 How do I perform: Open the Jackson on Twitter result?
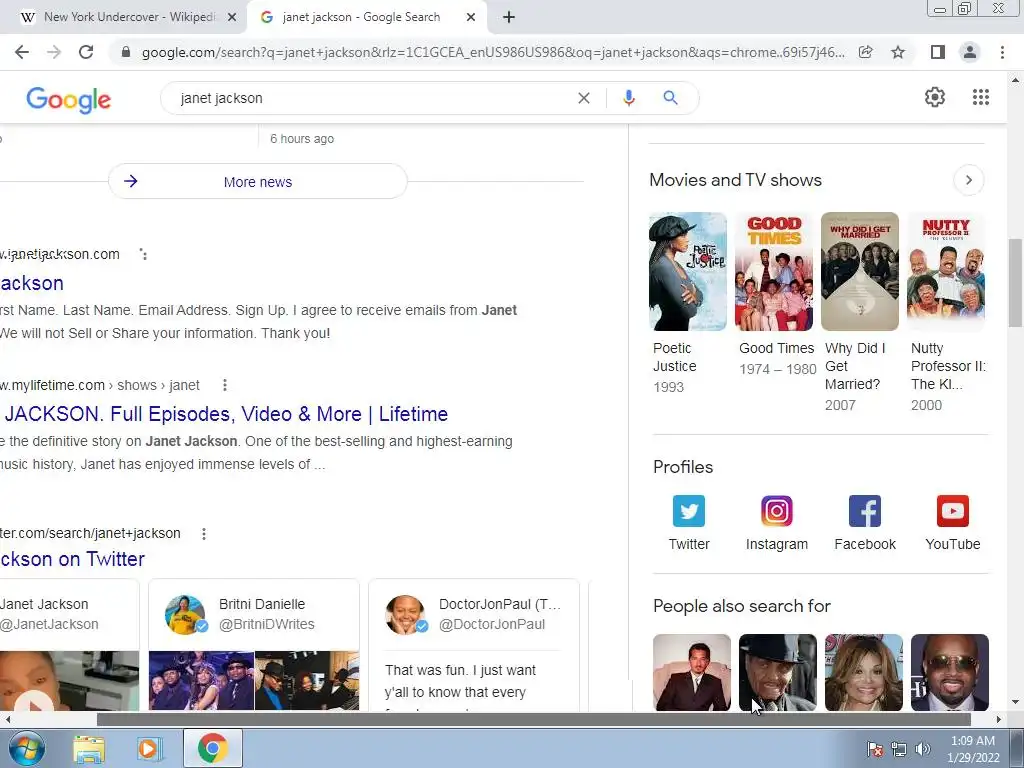tap(72, 559)
